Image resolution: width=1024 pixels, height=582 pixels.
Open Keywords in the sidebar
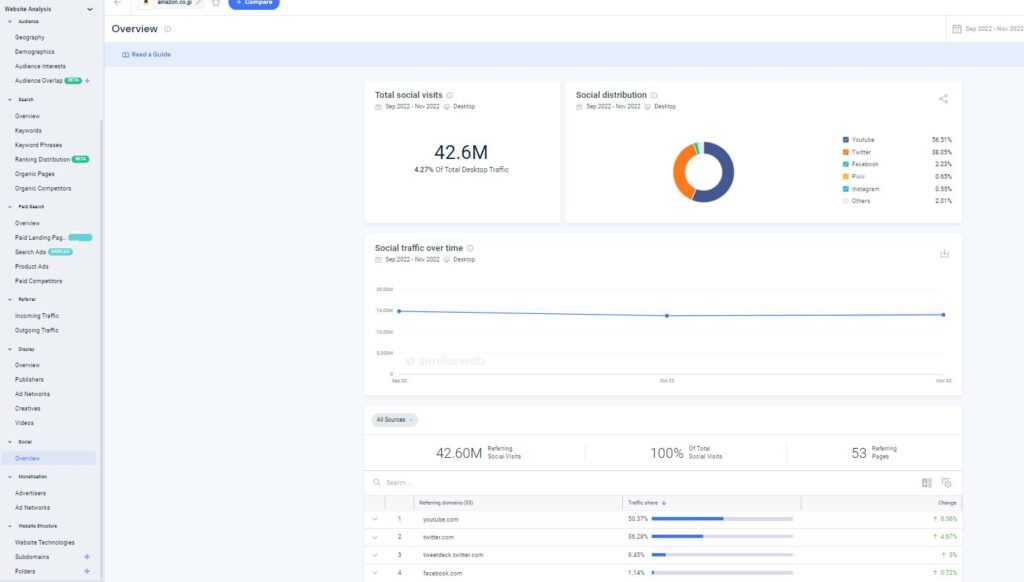(28, 131)
